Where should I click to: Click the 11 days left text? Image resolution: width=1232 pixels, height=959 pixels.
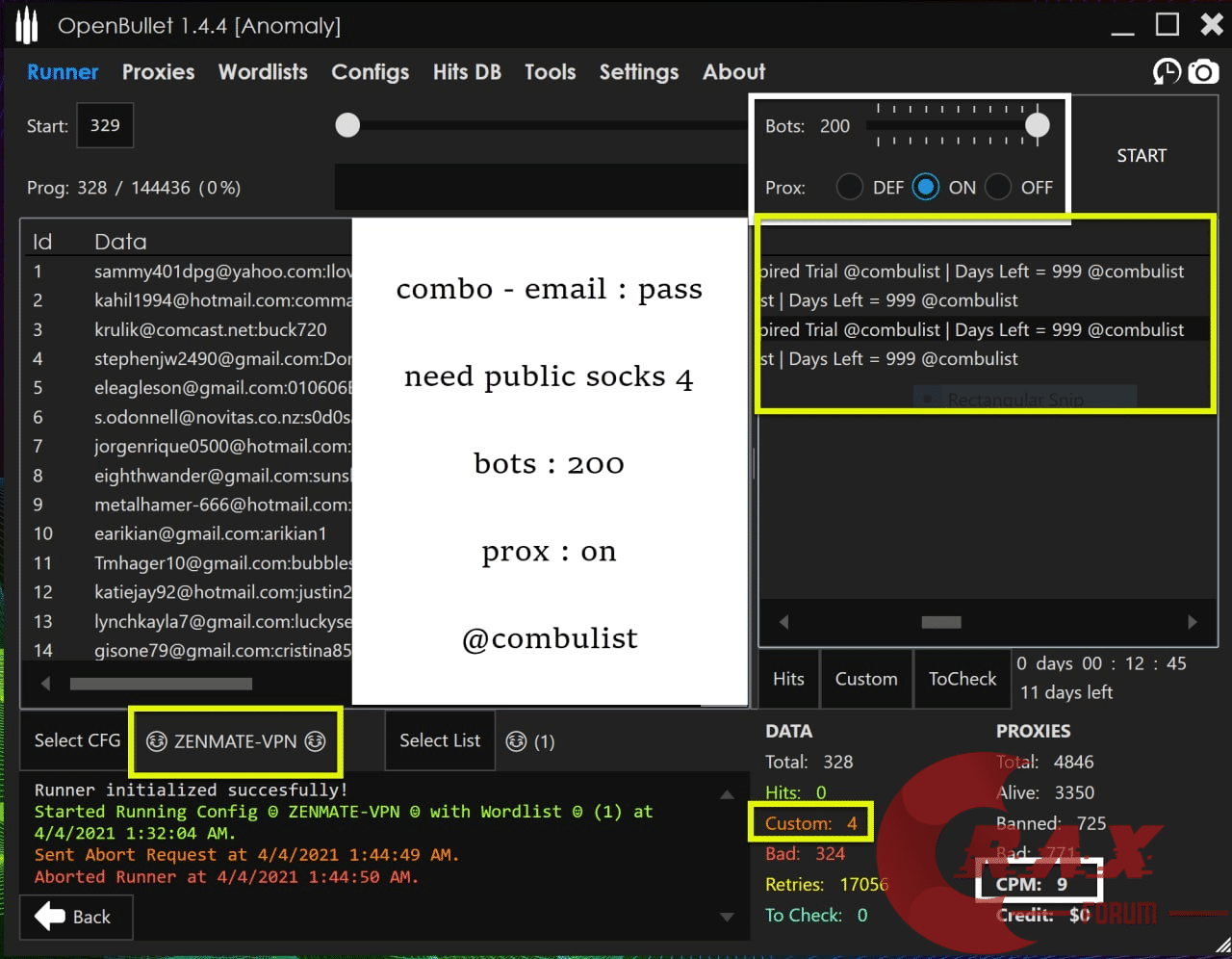1066,692
